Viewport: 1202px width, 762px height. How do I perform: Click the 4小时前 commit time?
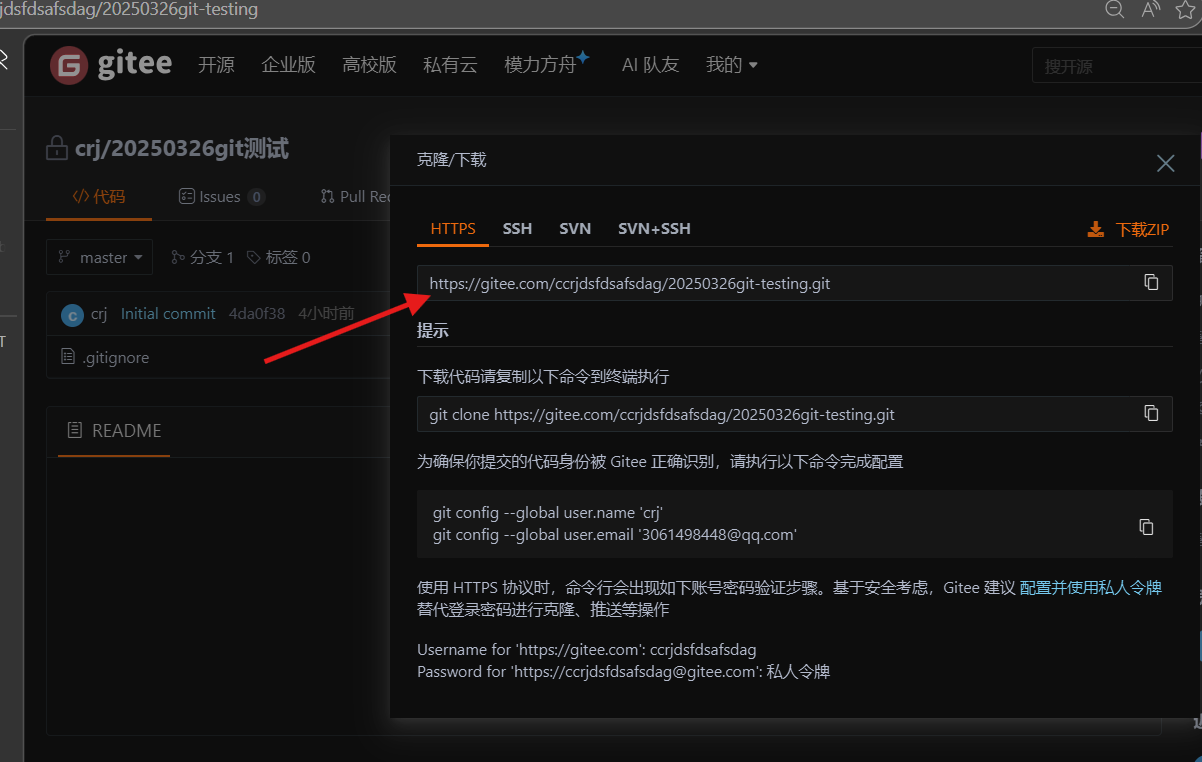(326, 314)
